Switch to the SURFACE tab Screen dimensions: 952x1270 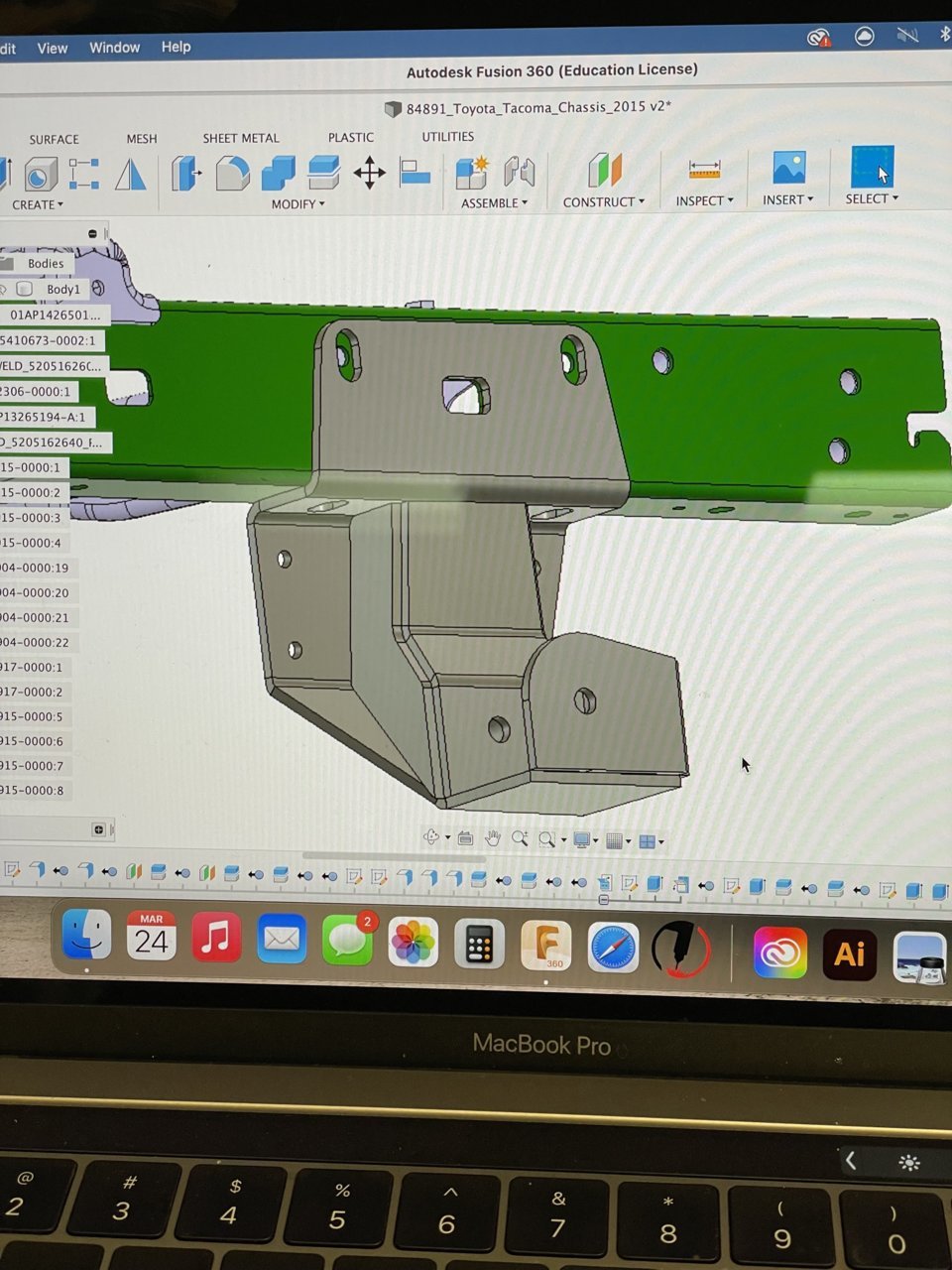55,139
